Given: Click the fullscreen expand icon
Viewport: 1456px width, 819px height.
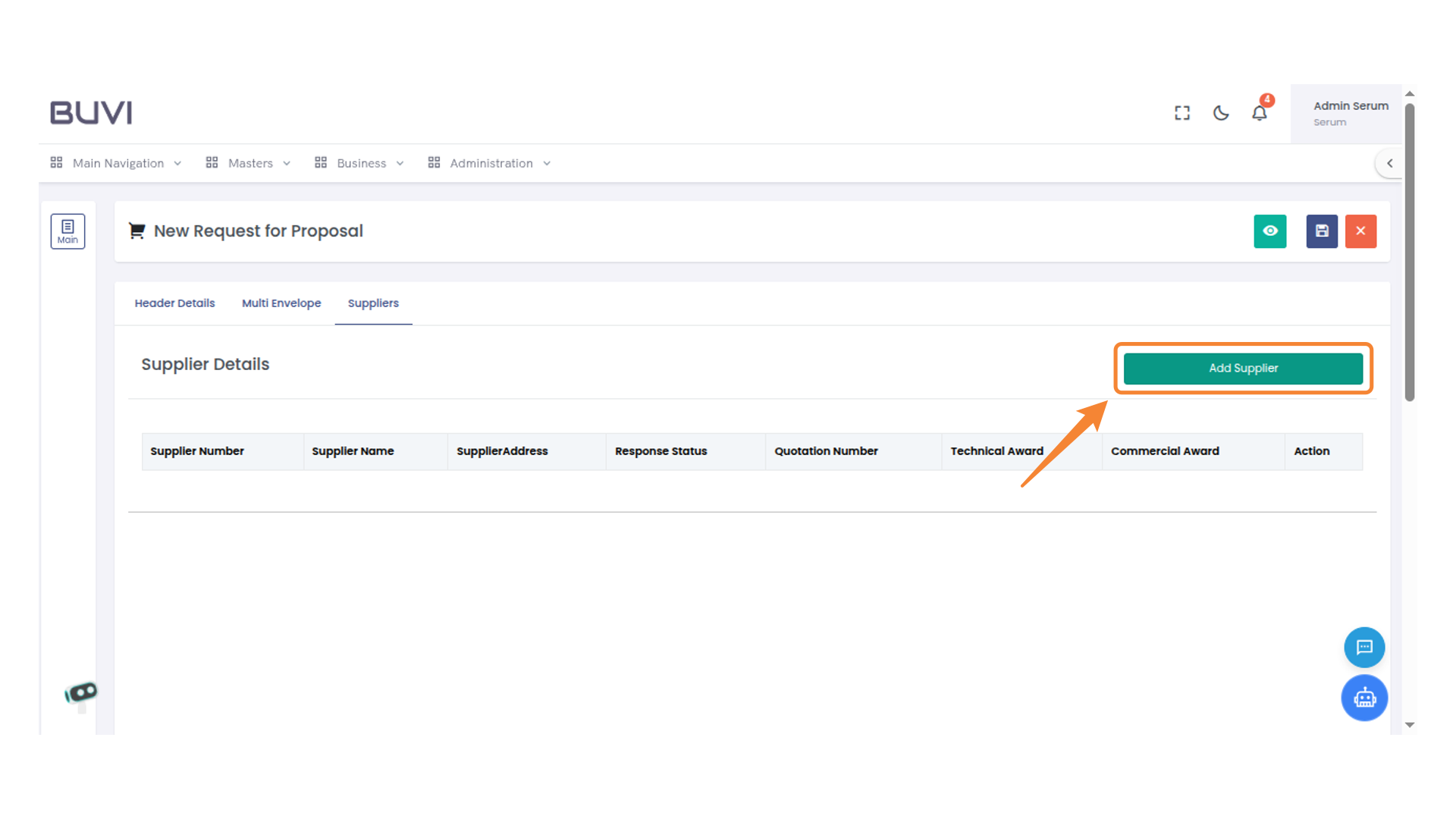Looking at the screenshot, I should 1182,113.
